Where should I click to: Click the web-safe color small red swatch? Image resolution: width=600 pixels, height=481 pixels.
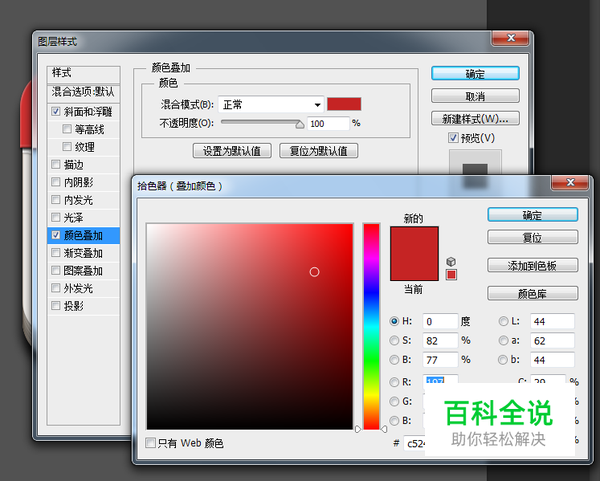point(451,275)
